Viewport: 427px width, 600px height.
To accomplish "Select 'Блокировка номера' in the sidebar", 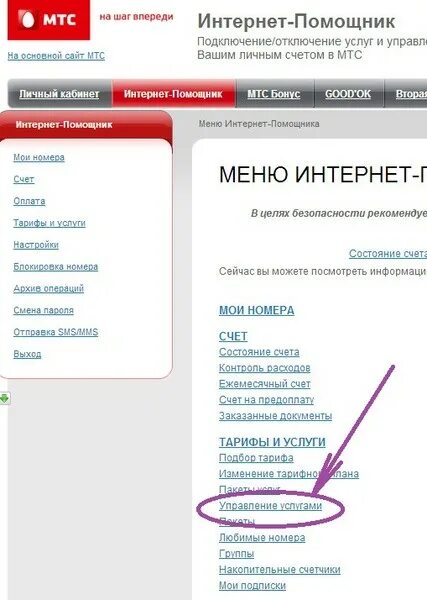I will 55,266.
